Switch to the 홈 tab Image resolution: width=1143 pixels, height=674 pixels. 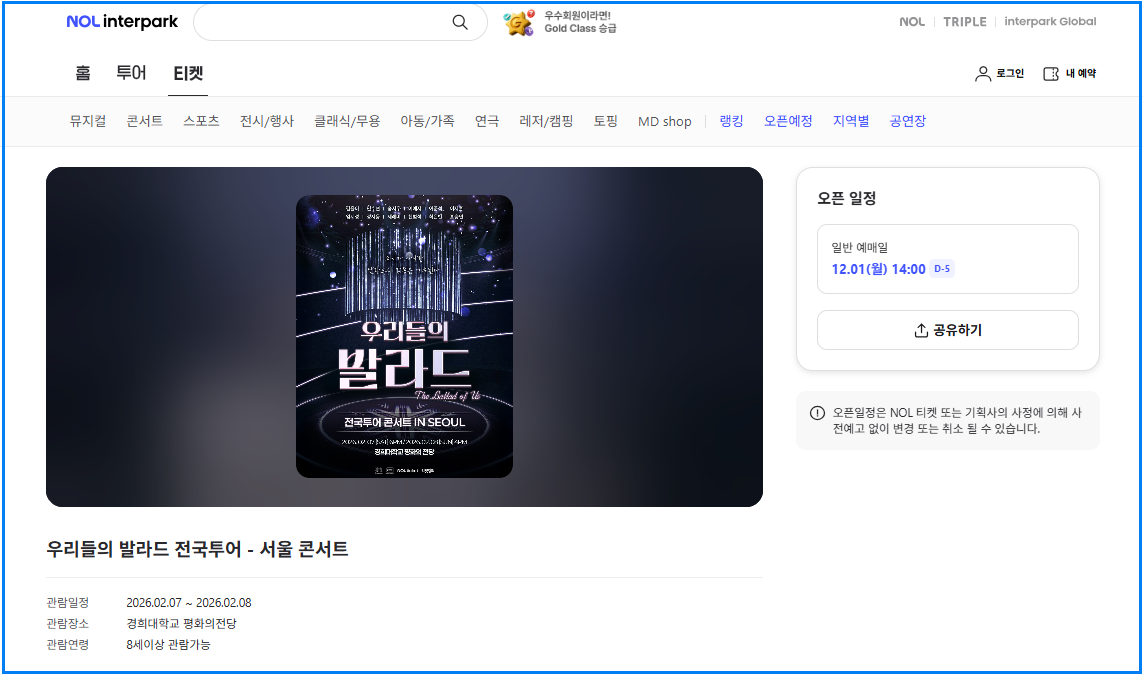pyautogui.click(x=83, y=72)
